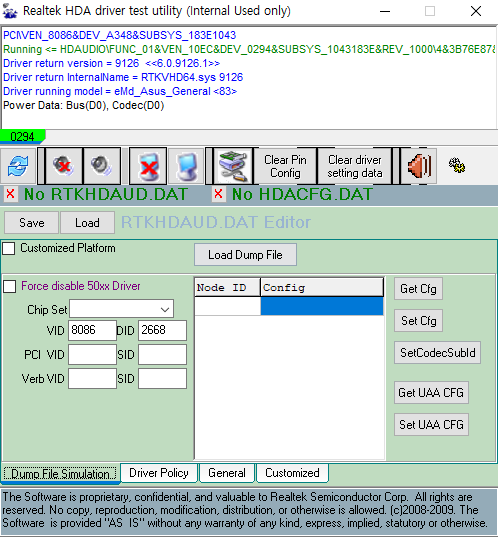Screen dimensions: 498x537
Task: Select the highlighted blue Config cell
Action: [x=322, y=306]
